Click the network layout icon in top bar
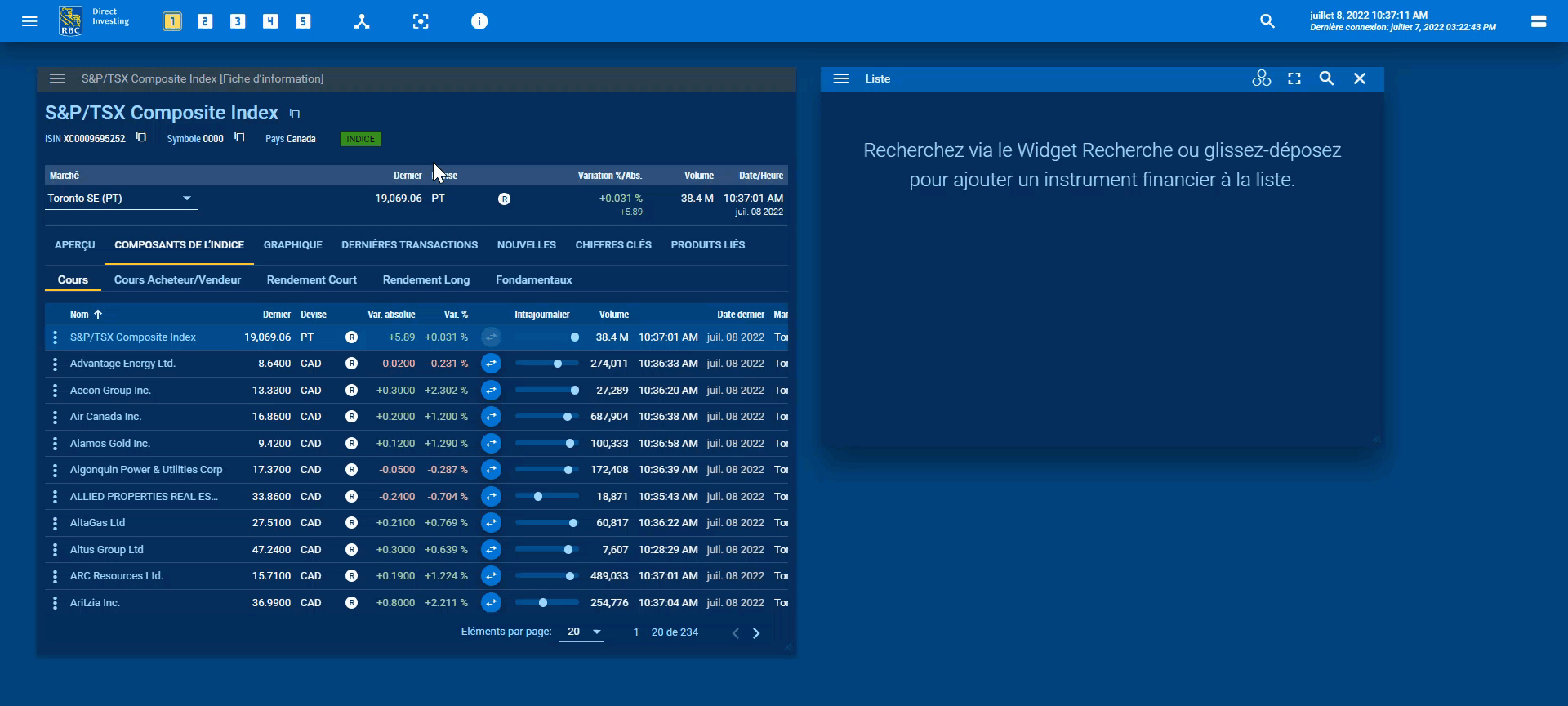Viewport: 1568px width, 706px height. coord(362,21)
